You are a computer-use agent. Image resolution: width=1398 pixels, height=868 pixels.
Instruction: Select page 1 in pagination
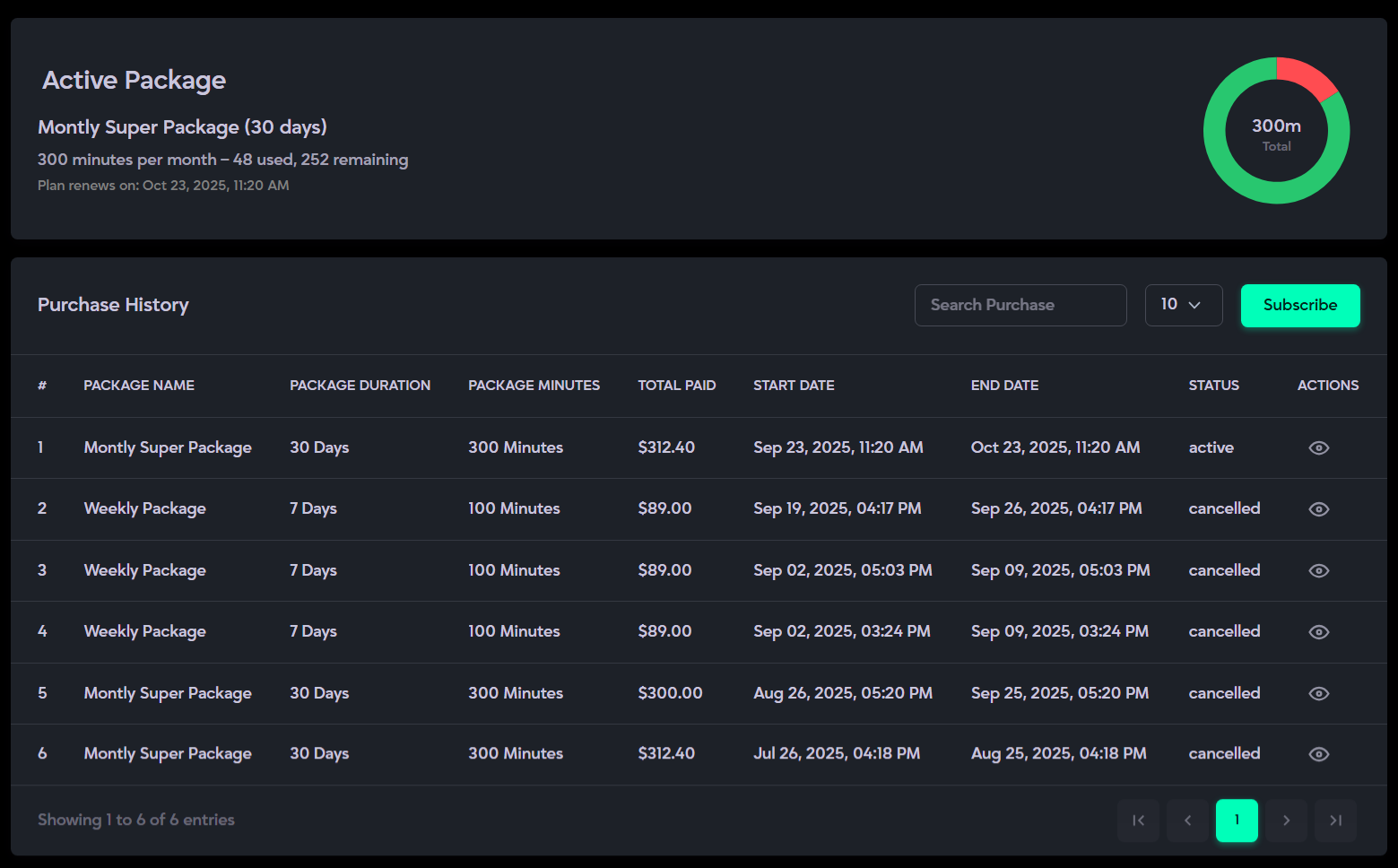click(x=1237, y=820)
